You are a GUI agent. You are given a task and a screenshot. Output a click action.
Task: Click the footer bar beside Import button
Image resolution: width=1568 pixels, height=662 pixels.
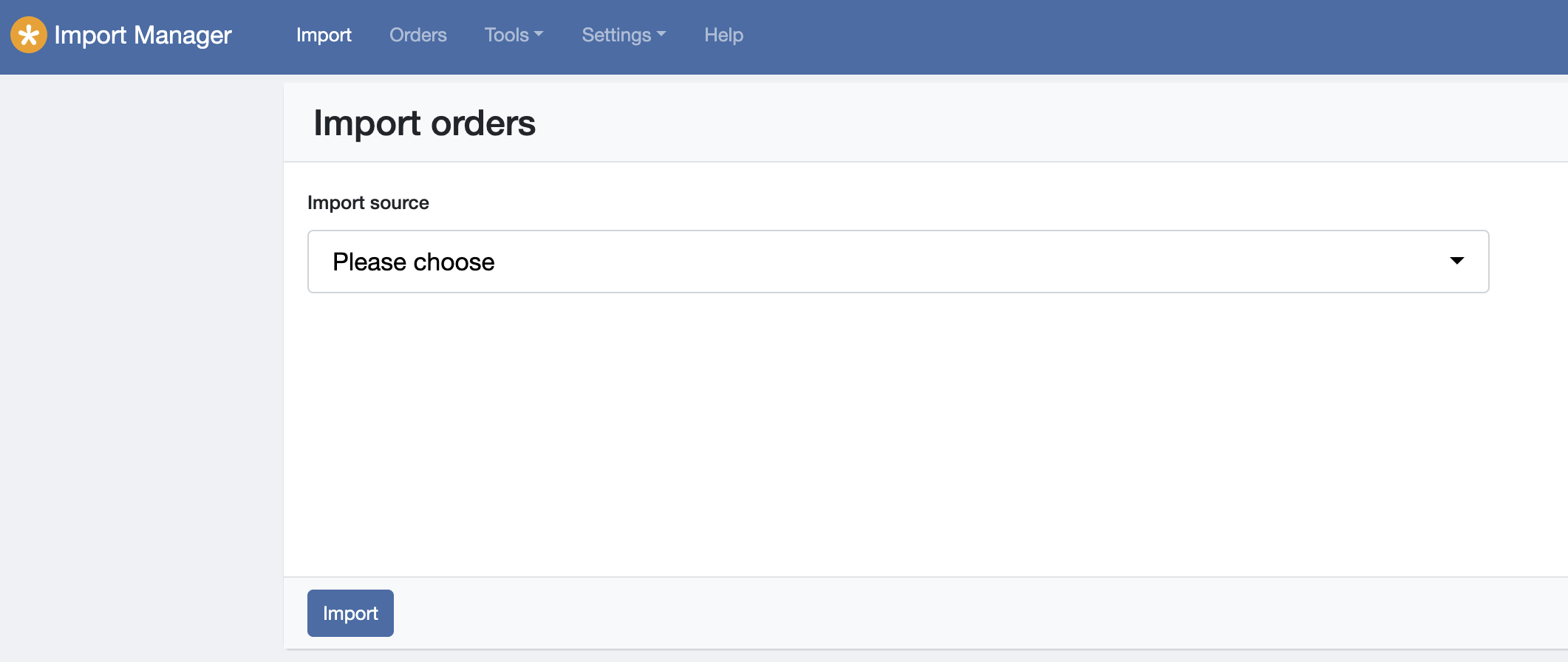pos(961,613)
